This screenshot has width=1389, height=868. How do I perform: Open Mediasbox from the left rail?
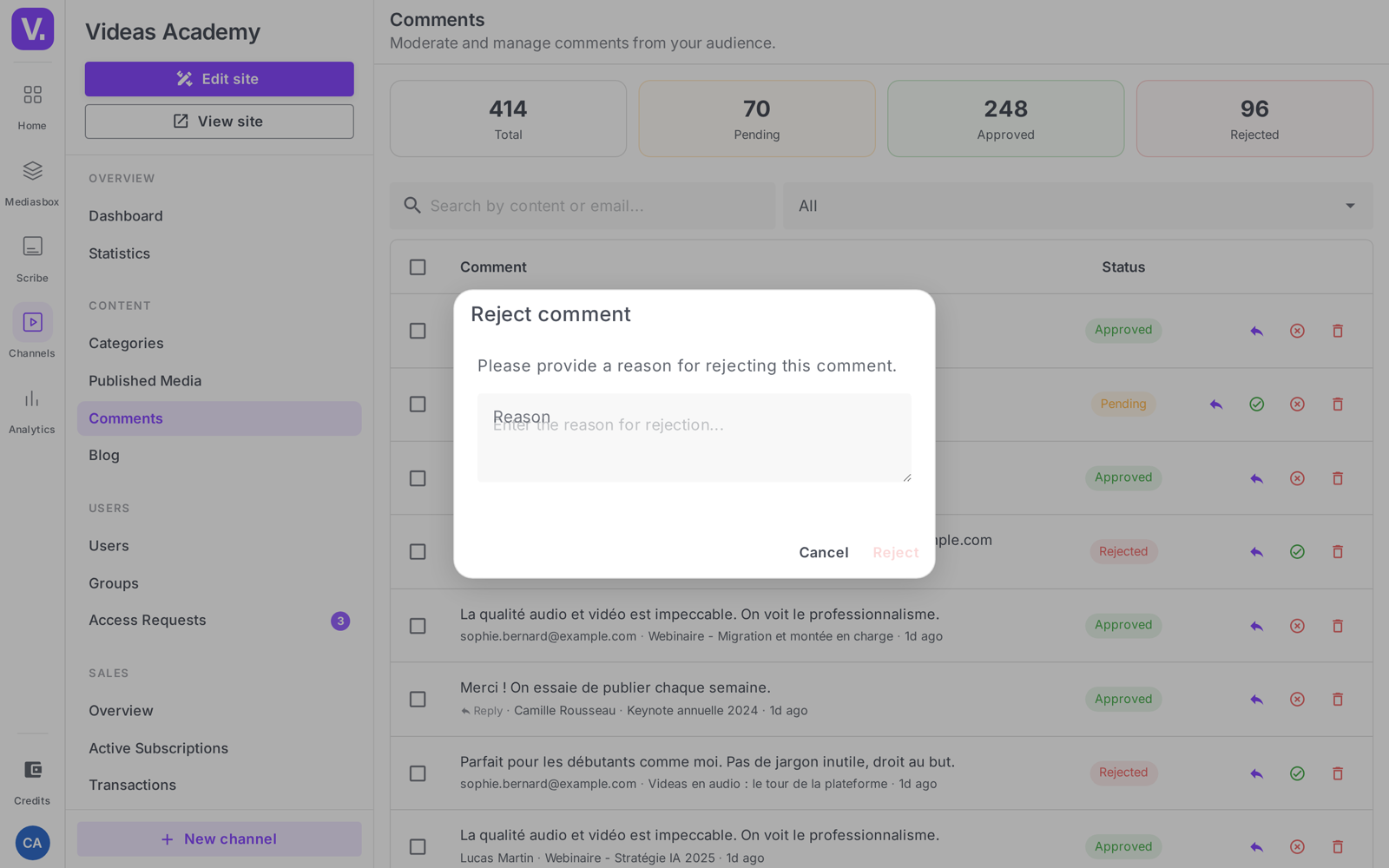point(32,182)
